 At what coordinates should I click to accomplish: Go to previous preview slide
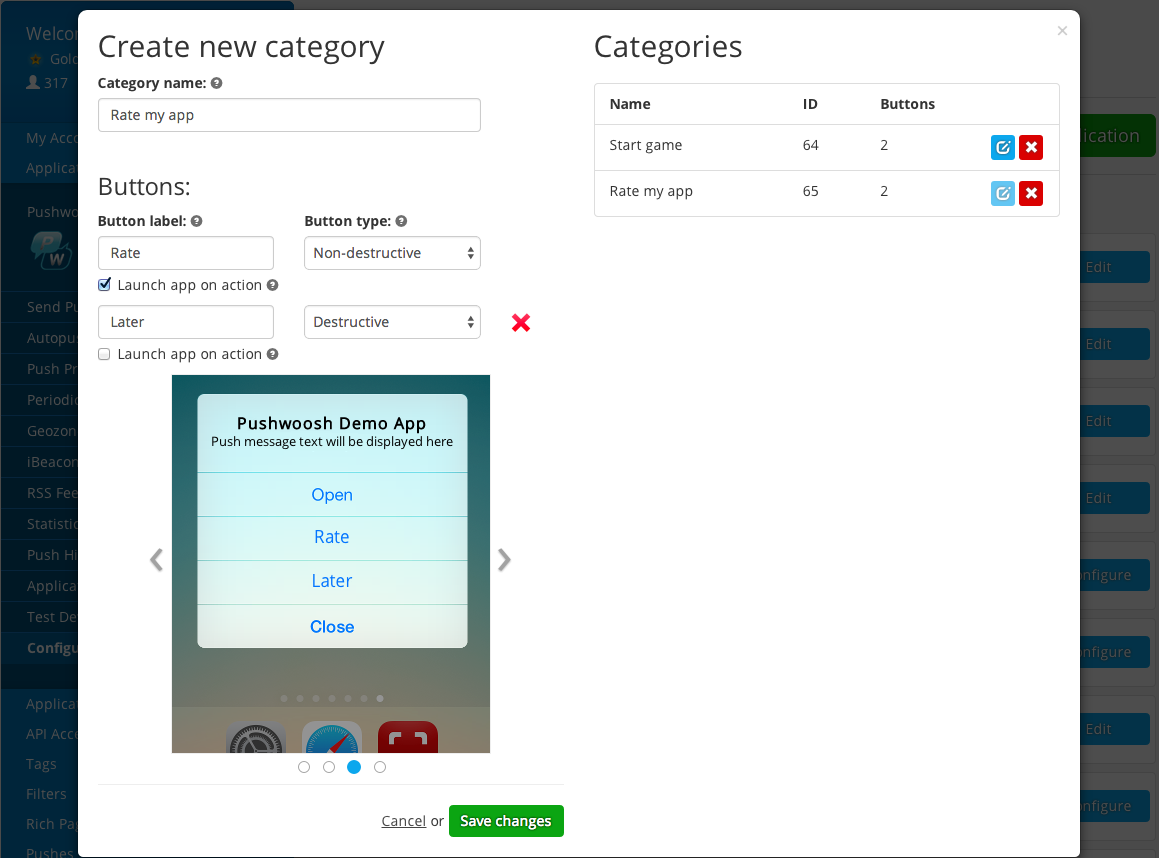coord(156,559)
